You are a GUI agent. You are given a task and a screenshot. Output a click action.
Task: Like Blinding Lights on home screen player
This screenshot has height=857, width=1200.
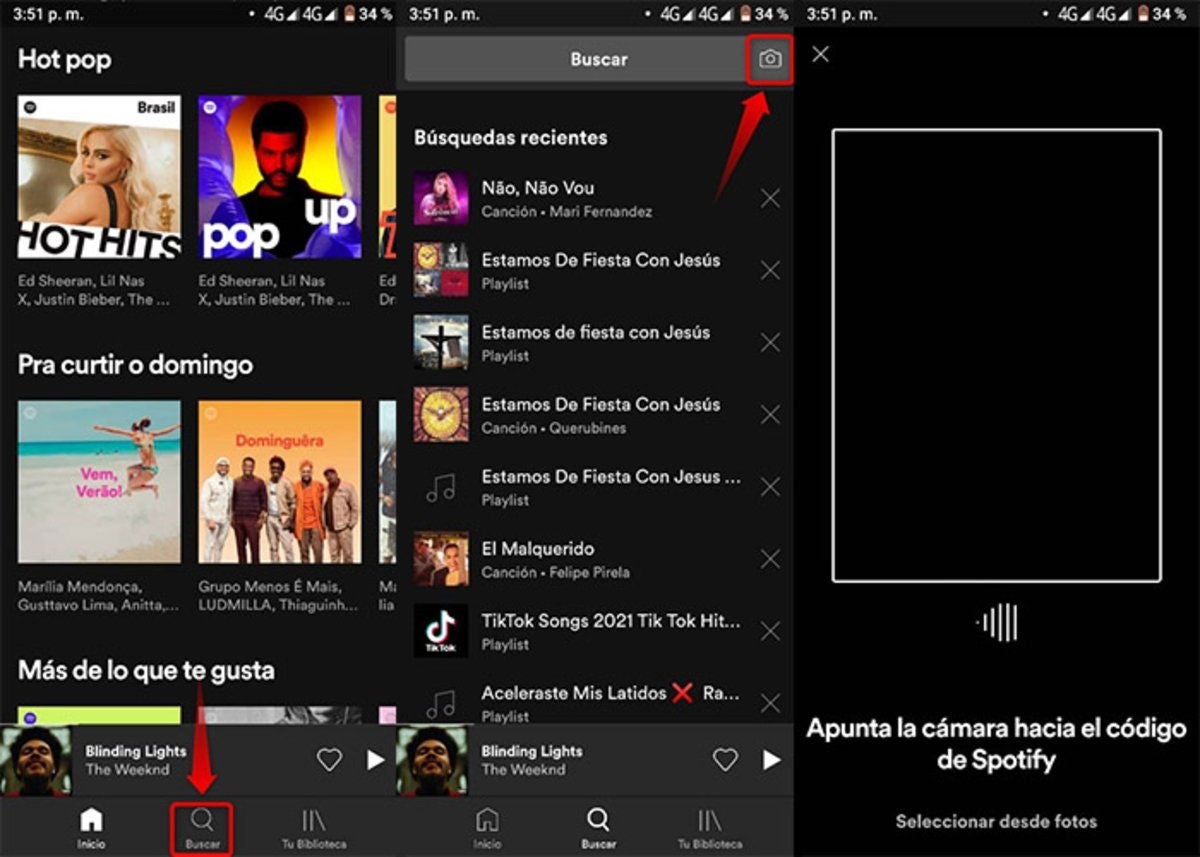point(329,760)
